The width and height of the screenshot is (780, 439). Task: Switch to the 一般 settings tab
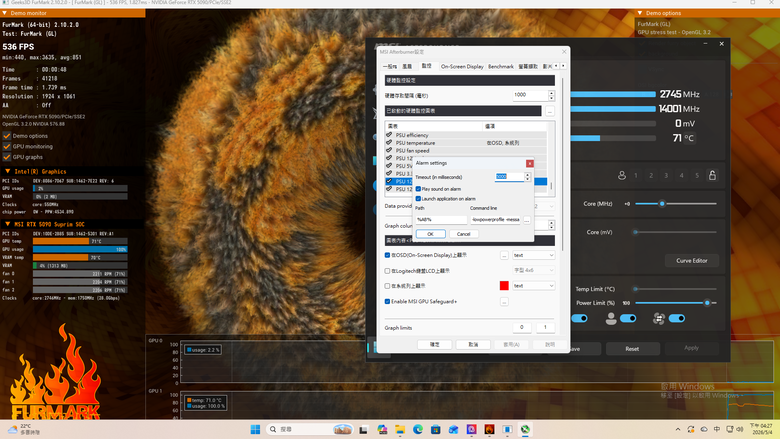point(390,66)
